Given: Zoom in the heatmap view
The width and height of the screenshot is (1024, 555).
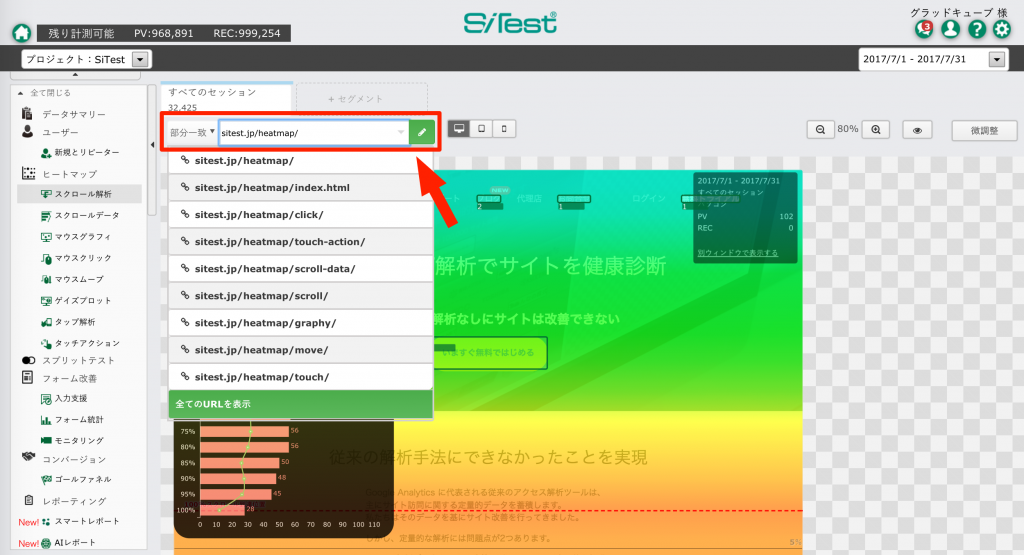Looking at the screenshot, I should (876, 130).
